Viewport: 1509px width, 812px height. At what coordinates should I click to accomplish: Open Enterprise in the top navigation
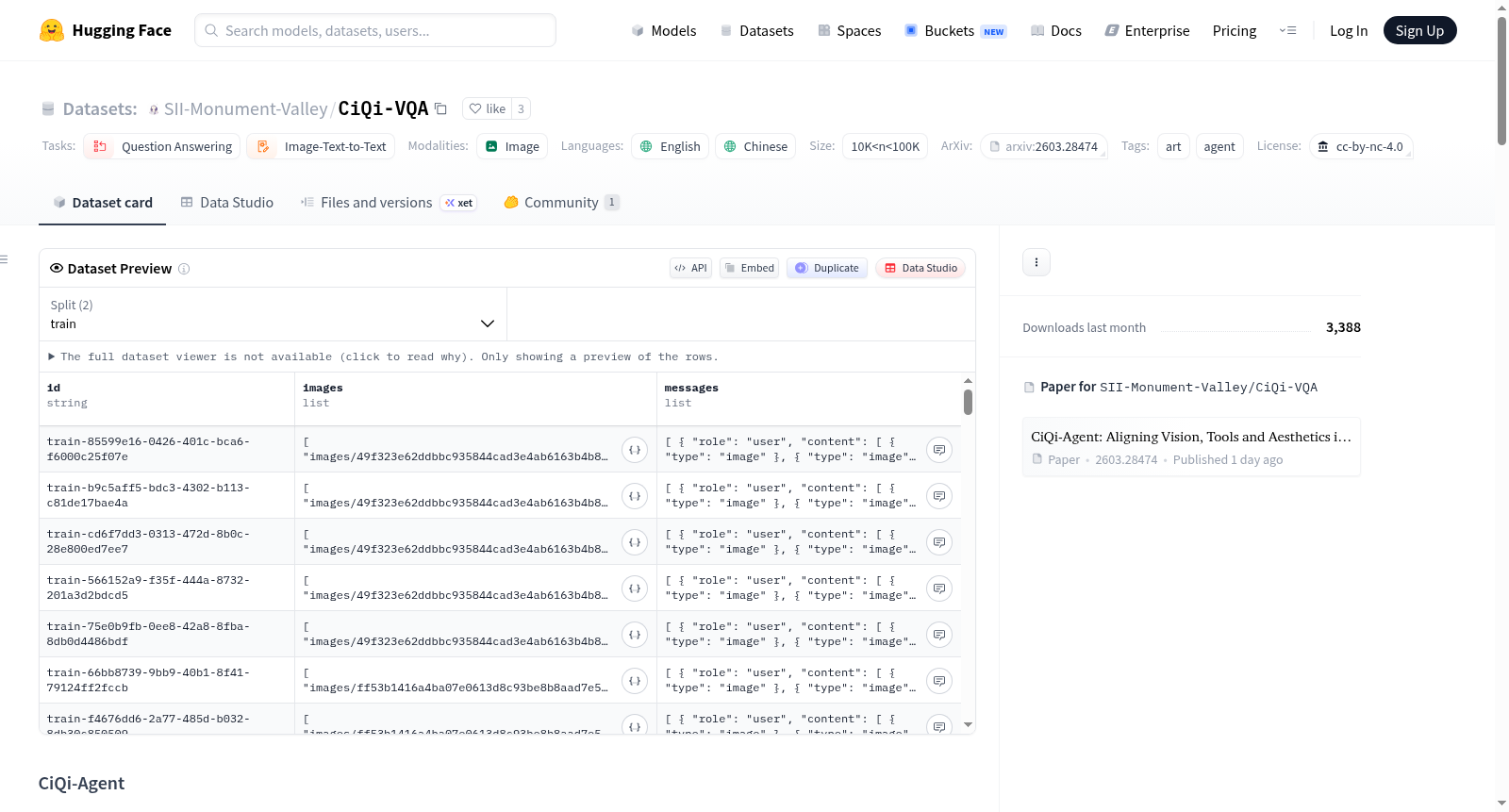(x=1147, y=30)
